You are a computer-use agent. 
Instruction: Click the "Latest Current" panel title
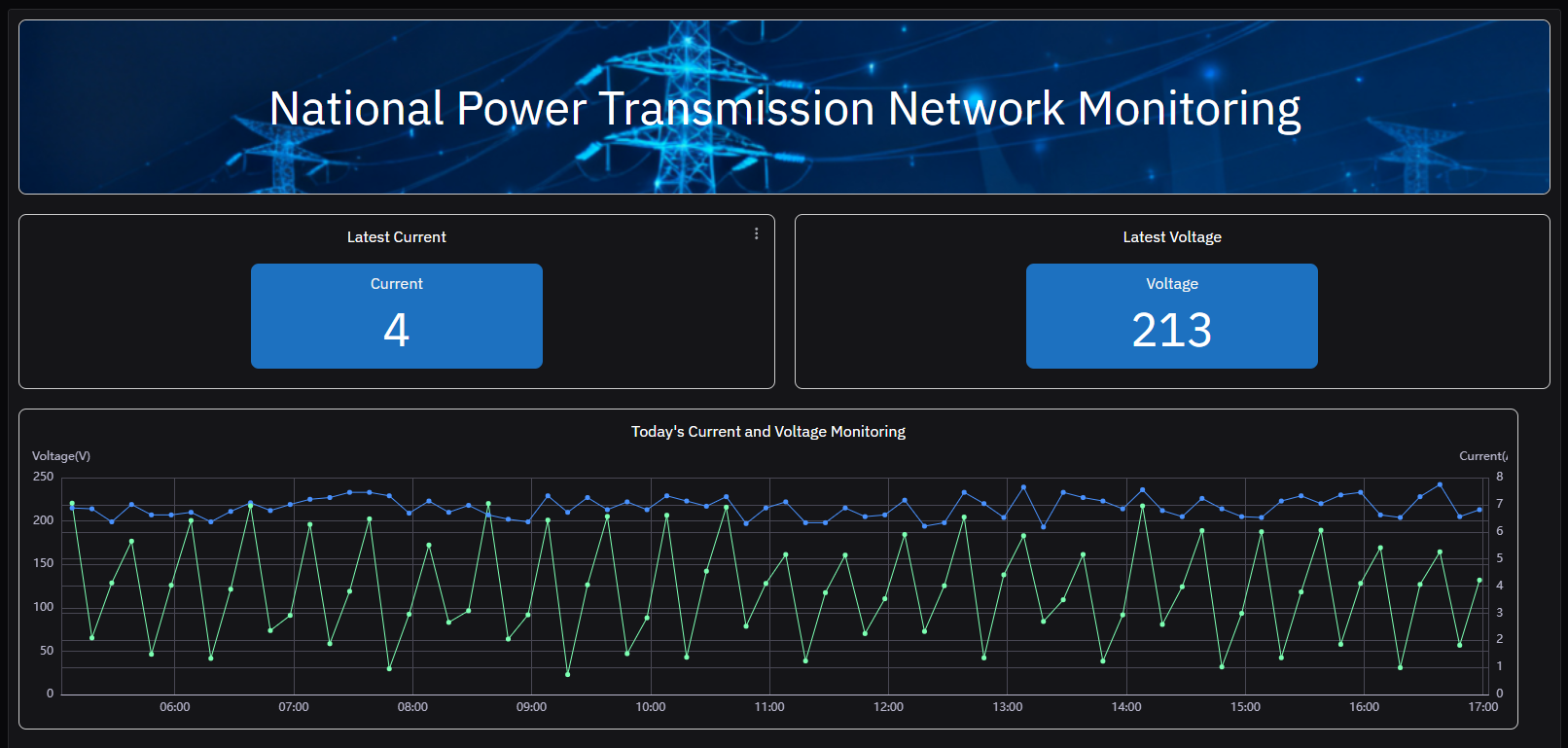point(396,237)
